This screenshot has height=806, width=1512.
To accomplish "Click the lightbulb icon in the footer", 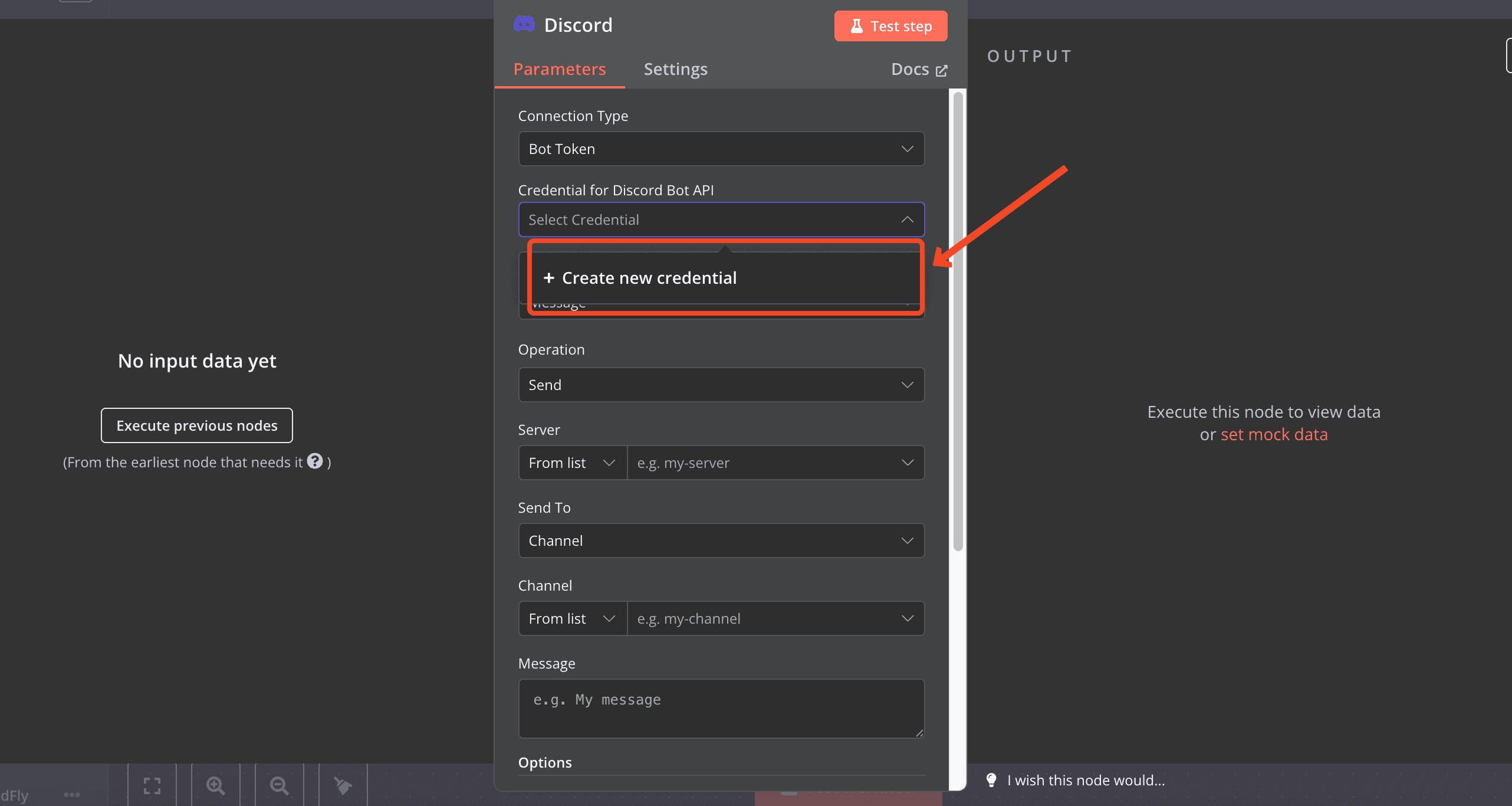I will tap(991, 780).
